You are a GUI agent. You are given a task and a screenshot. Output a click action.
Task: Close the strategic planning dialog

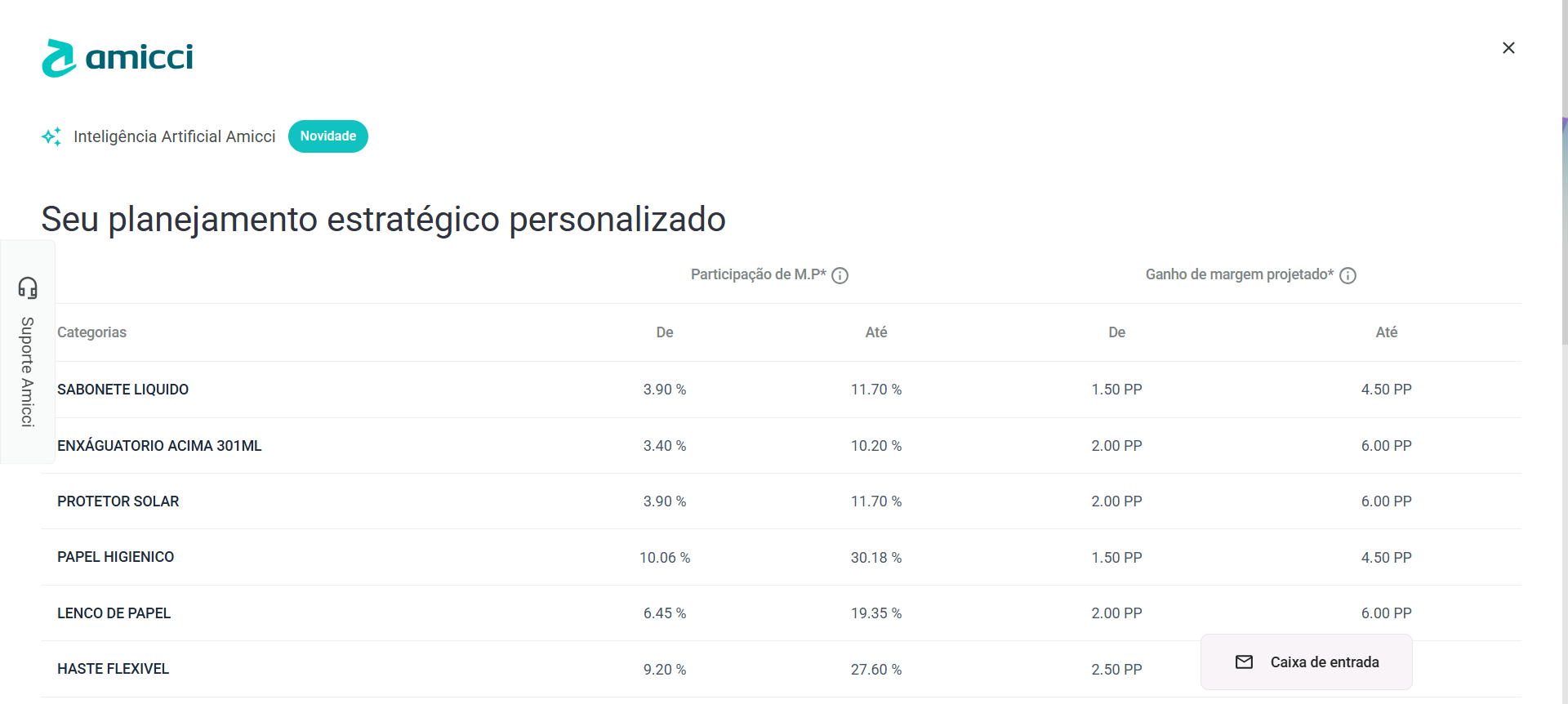1508,48
